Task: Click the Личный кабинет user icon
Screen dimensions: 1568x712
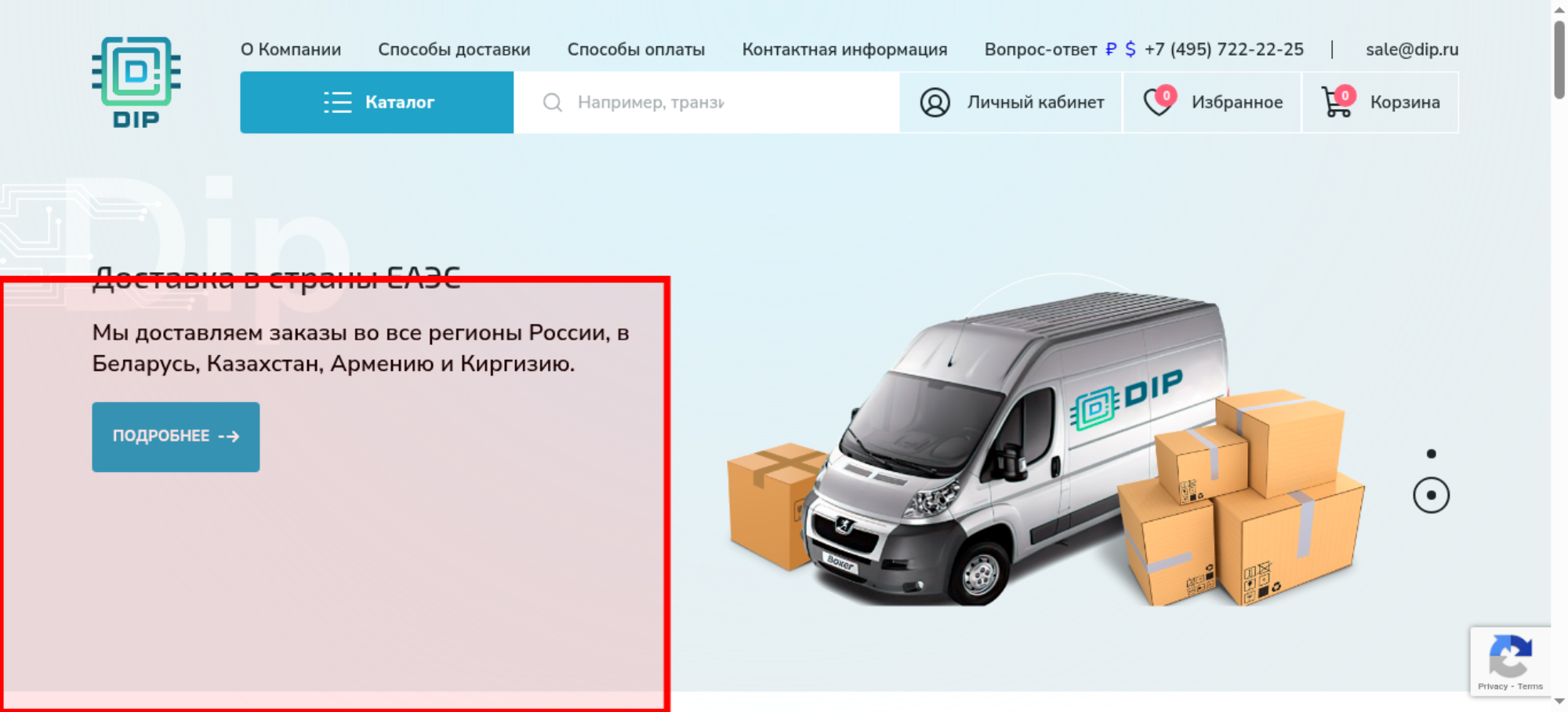Action: (935, 103)
